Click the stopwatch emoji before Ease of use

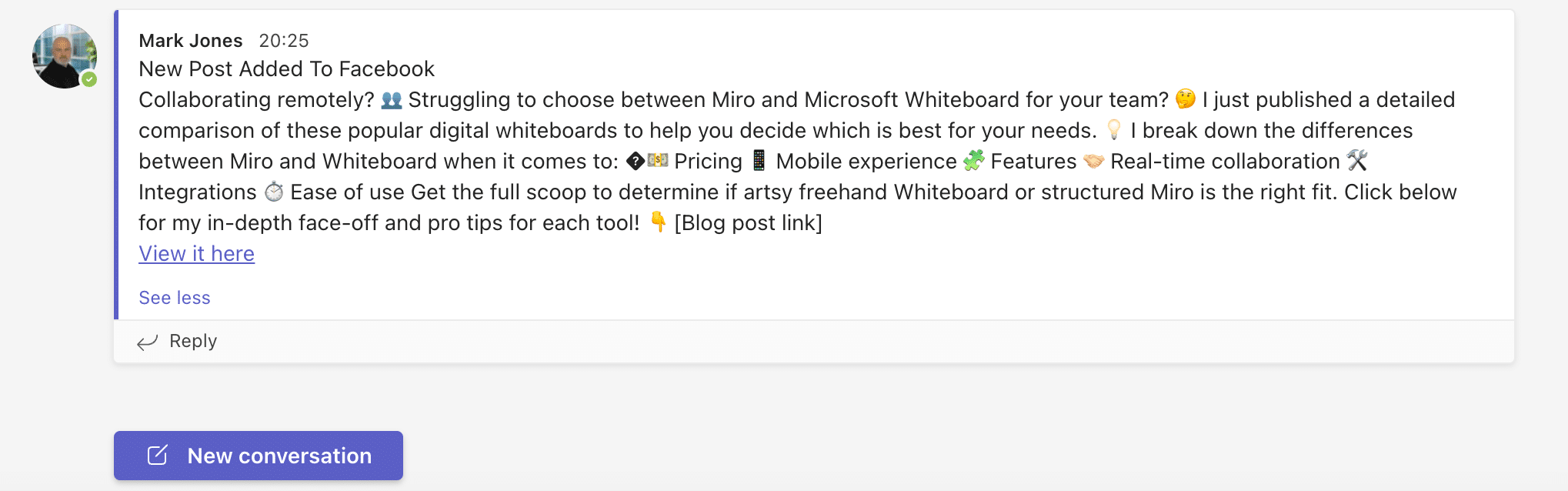(x=275, y=192)
